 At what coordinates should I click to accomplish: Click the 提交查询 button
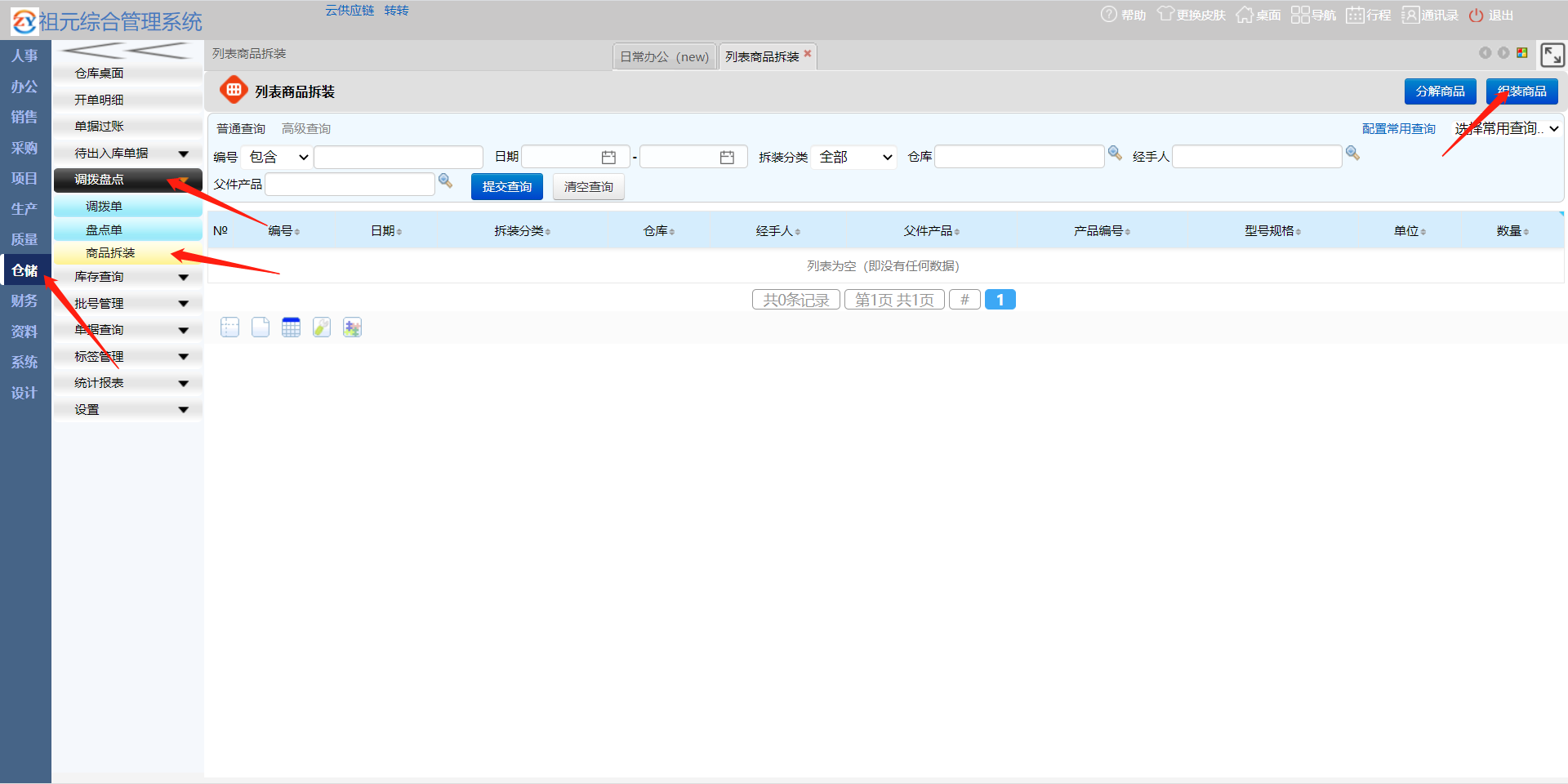point(506,187)
